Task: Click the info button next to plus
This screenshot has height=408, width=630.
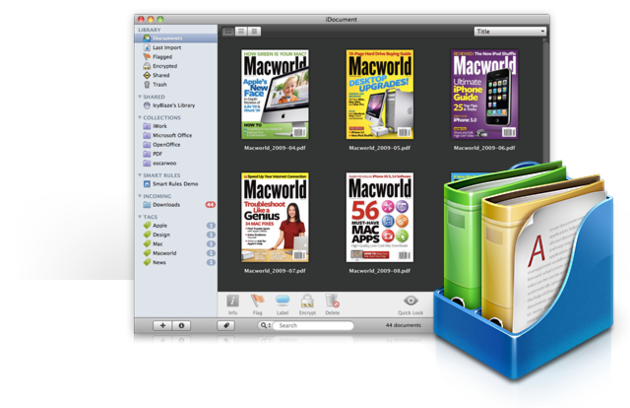Action: [x=181, y=326]
